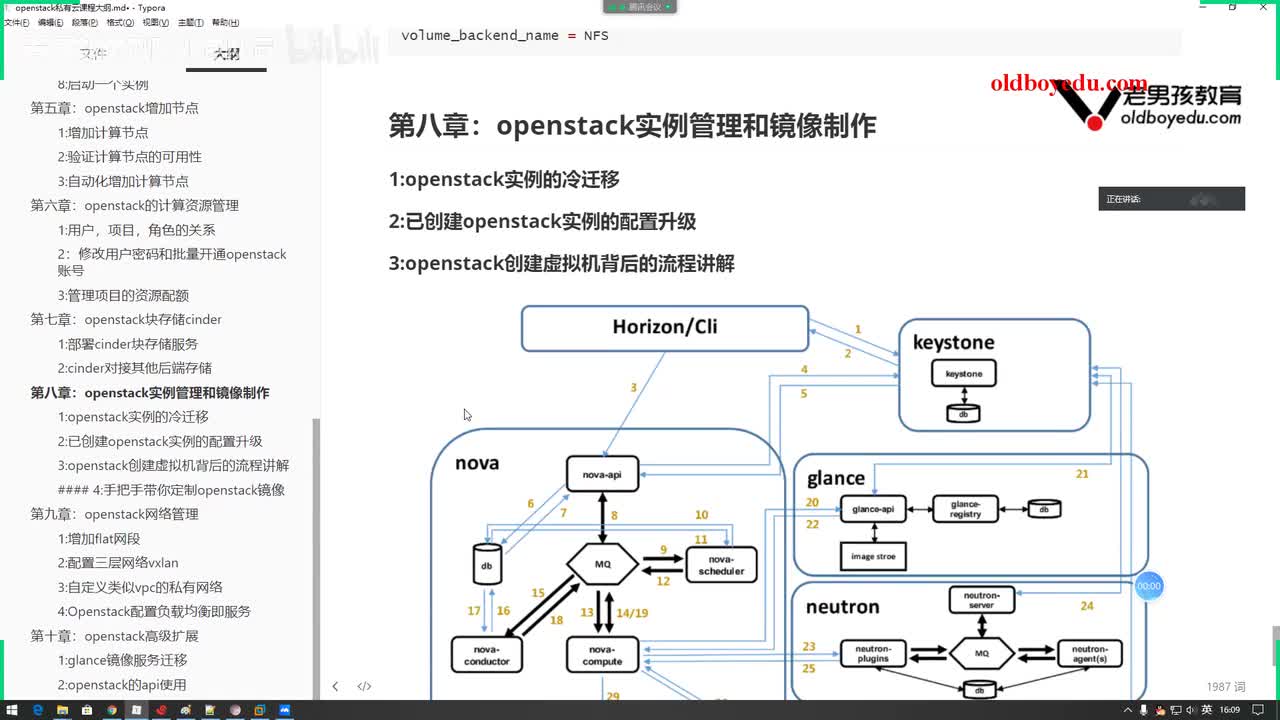Launch Microsoft Edge from the taskbar
Viewport: 1280px width, 720px height.
coord(37,710)
